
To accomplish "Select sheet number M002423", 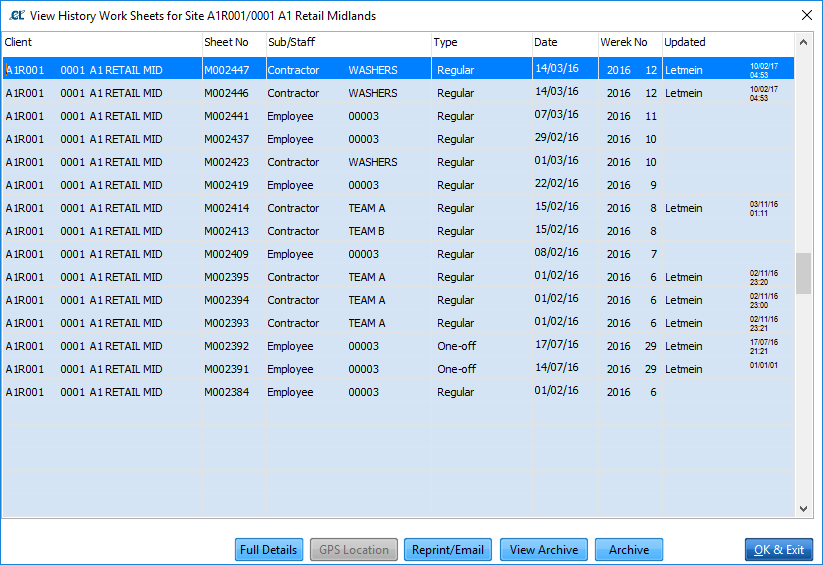I will [x=227, y=162].
